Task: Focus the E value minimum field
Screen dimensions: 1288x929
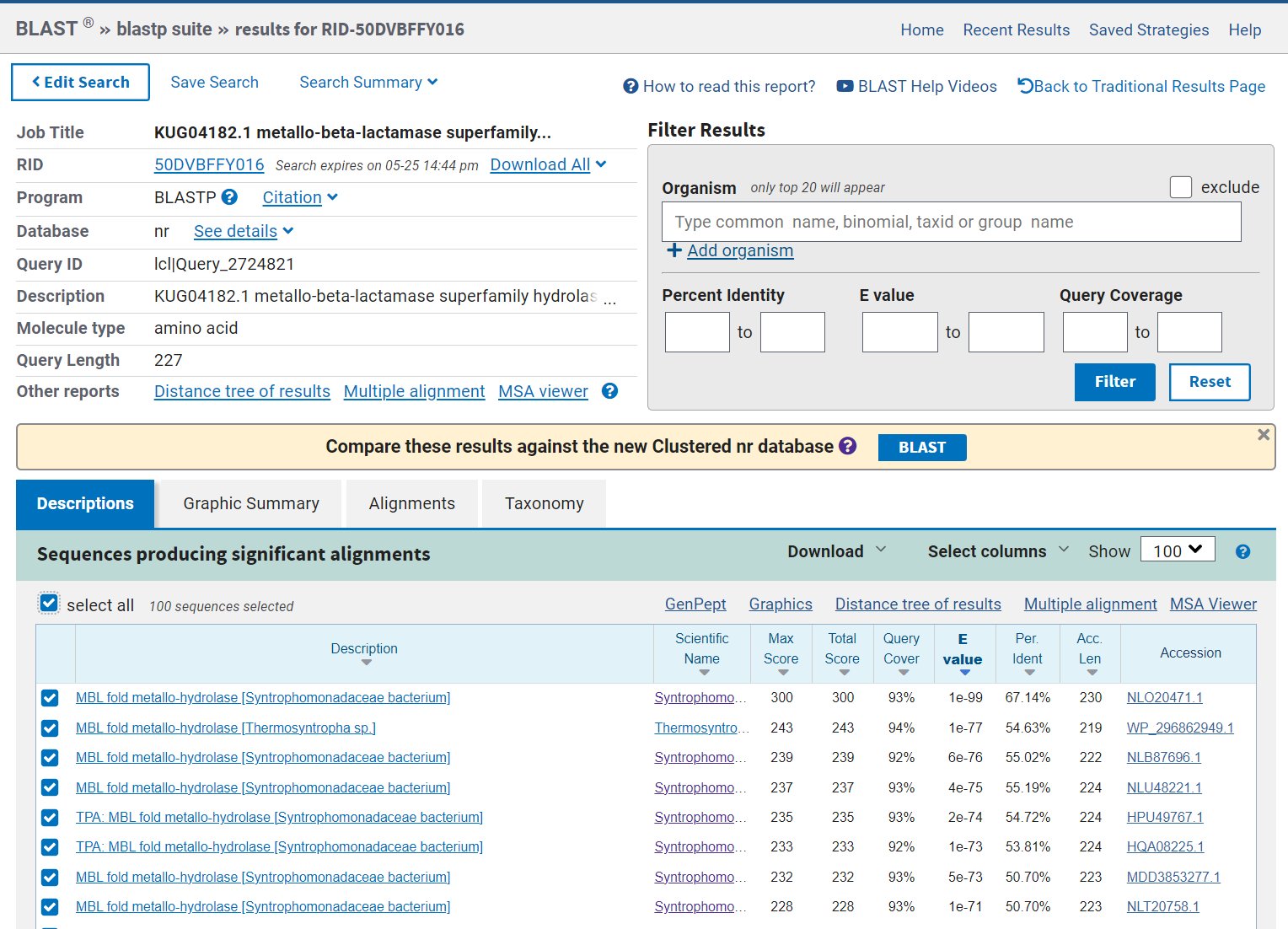Action: click(899, 332)
